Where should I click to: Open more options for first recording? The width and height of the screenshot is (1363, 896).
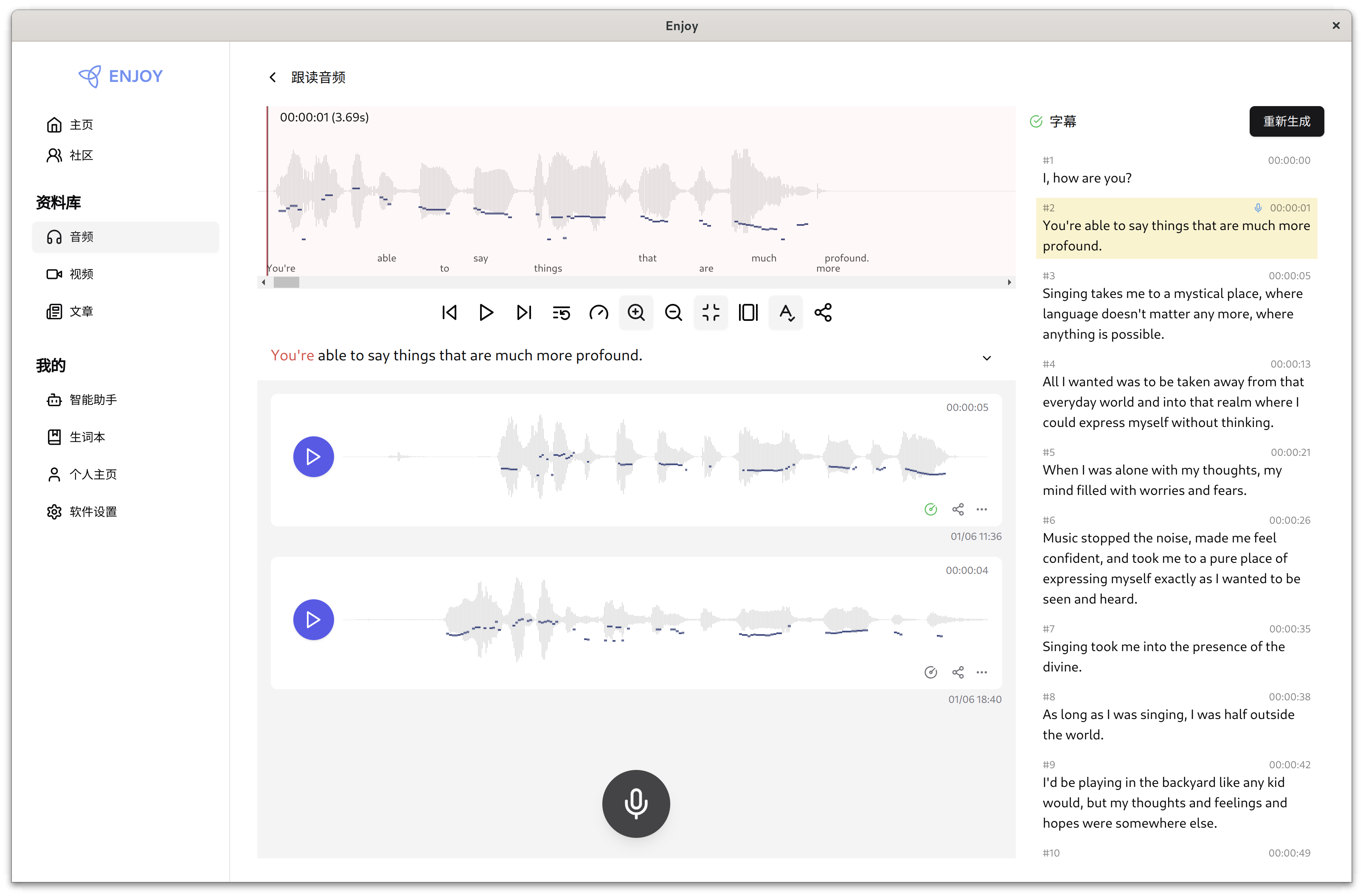pyautogui.click(x=981, y=510)
